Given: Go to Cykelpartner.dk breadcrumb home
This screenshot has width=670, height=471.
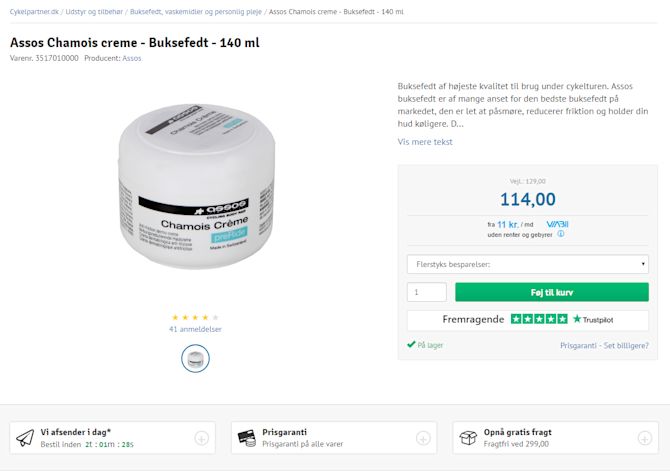Looking at the screenshot, I should (34, 12).
